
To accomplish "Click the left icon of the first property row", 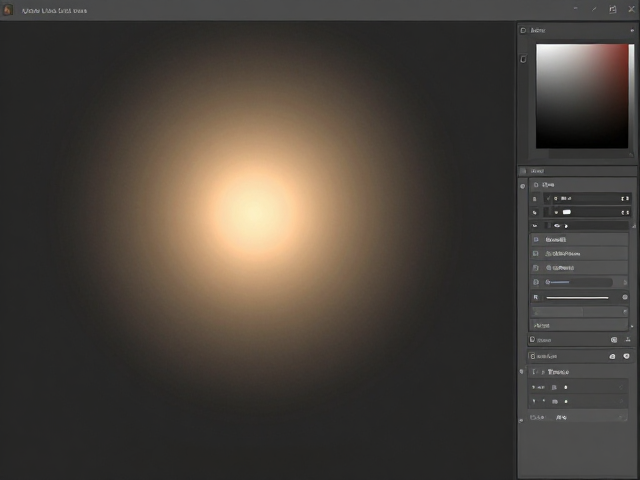I will [x=535, y=199].
